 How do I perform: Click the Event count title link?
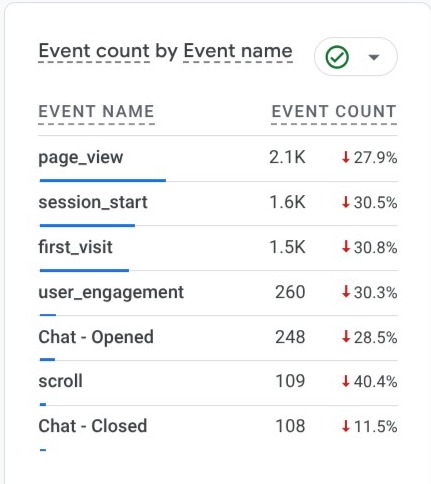(94, 51)
